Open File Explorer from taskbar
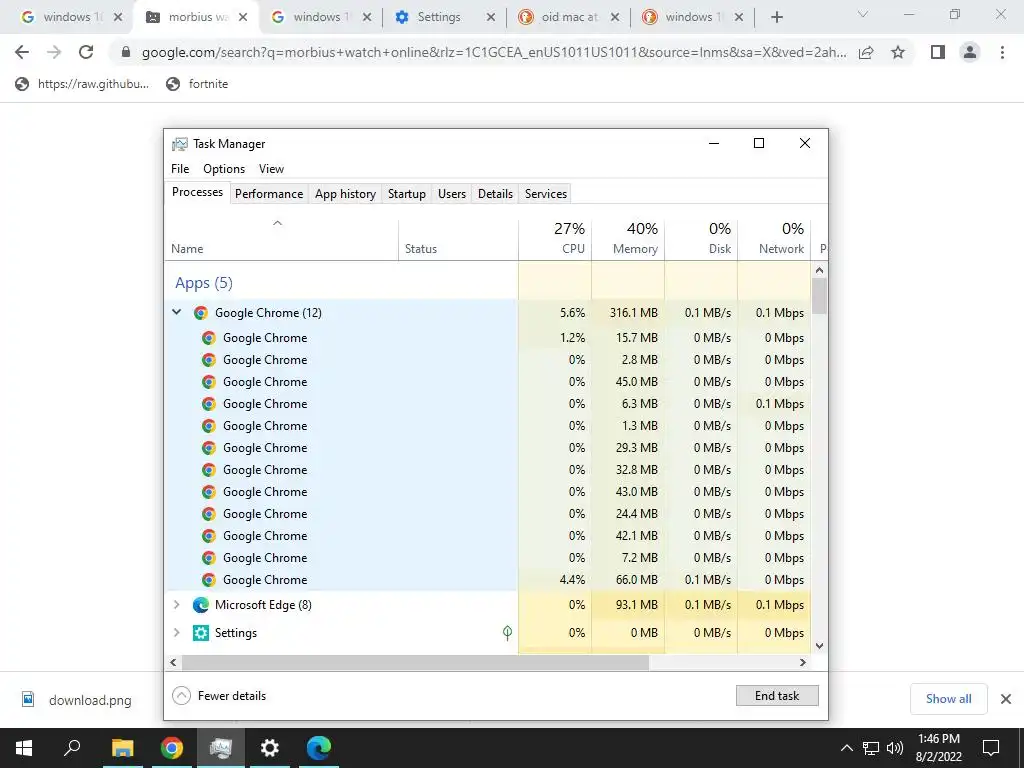 pos(122,748)
